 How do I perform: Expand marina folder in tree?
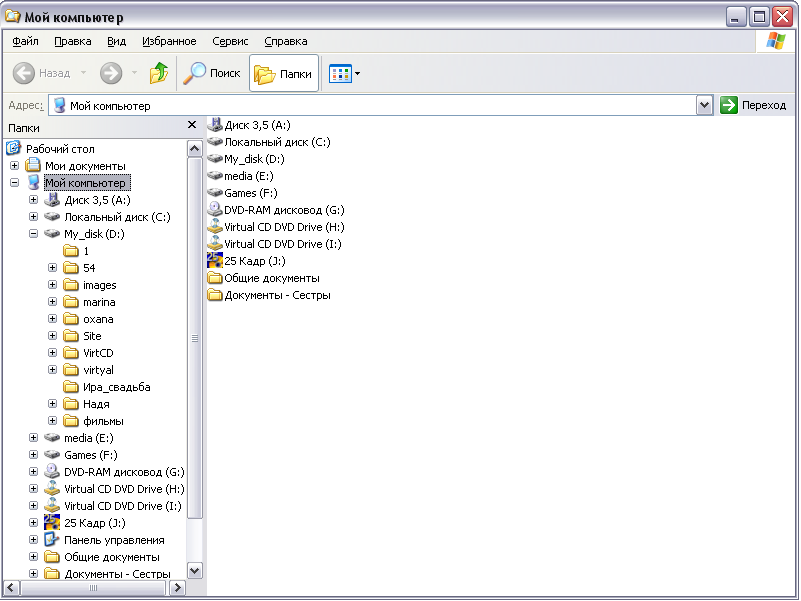pos(53,302)
